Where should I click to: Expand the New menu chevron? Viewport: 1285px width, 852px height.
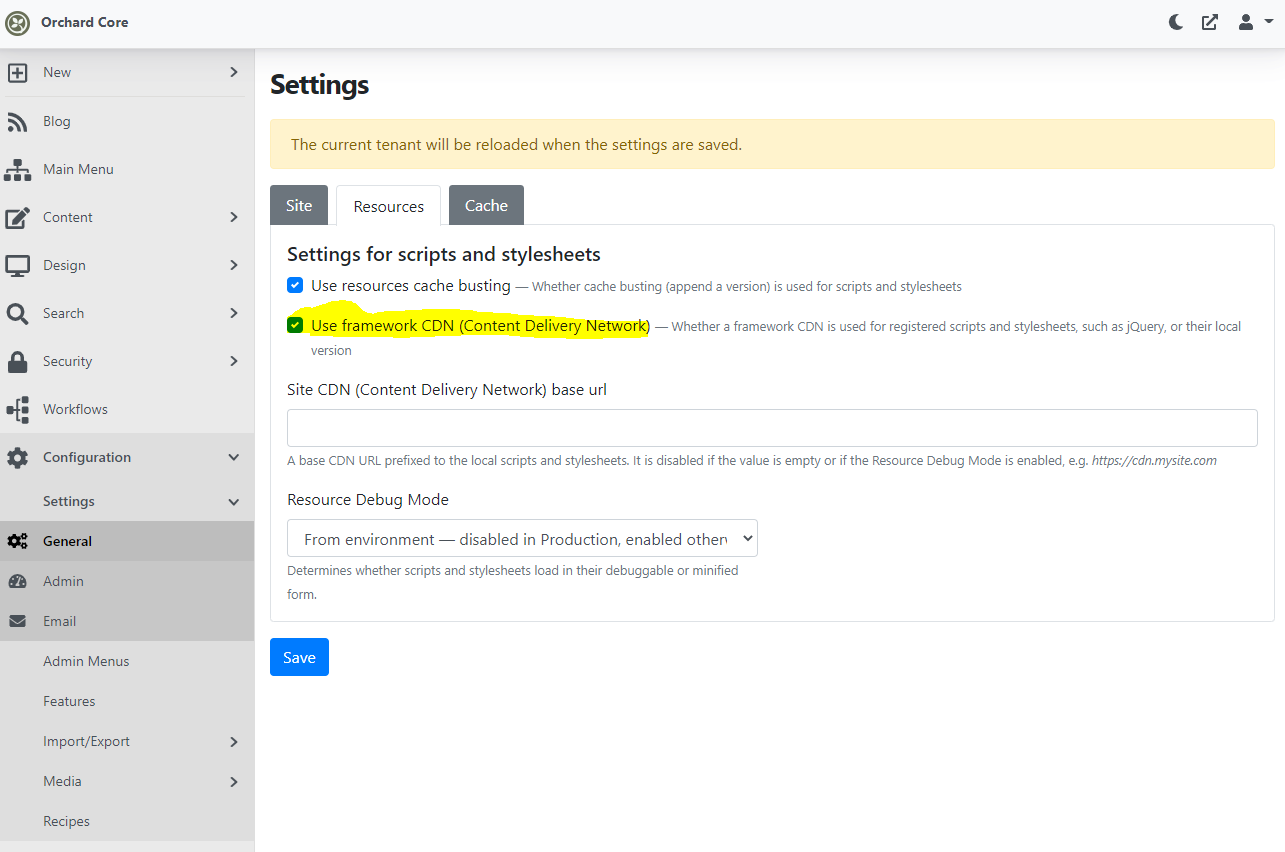233,72
